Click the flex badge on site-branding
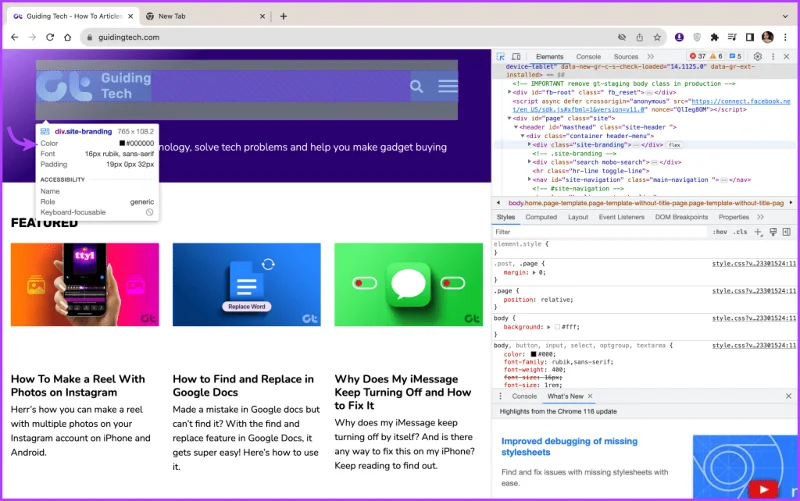 674,145
